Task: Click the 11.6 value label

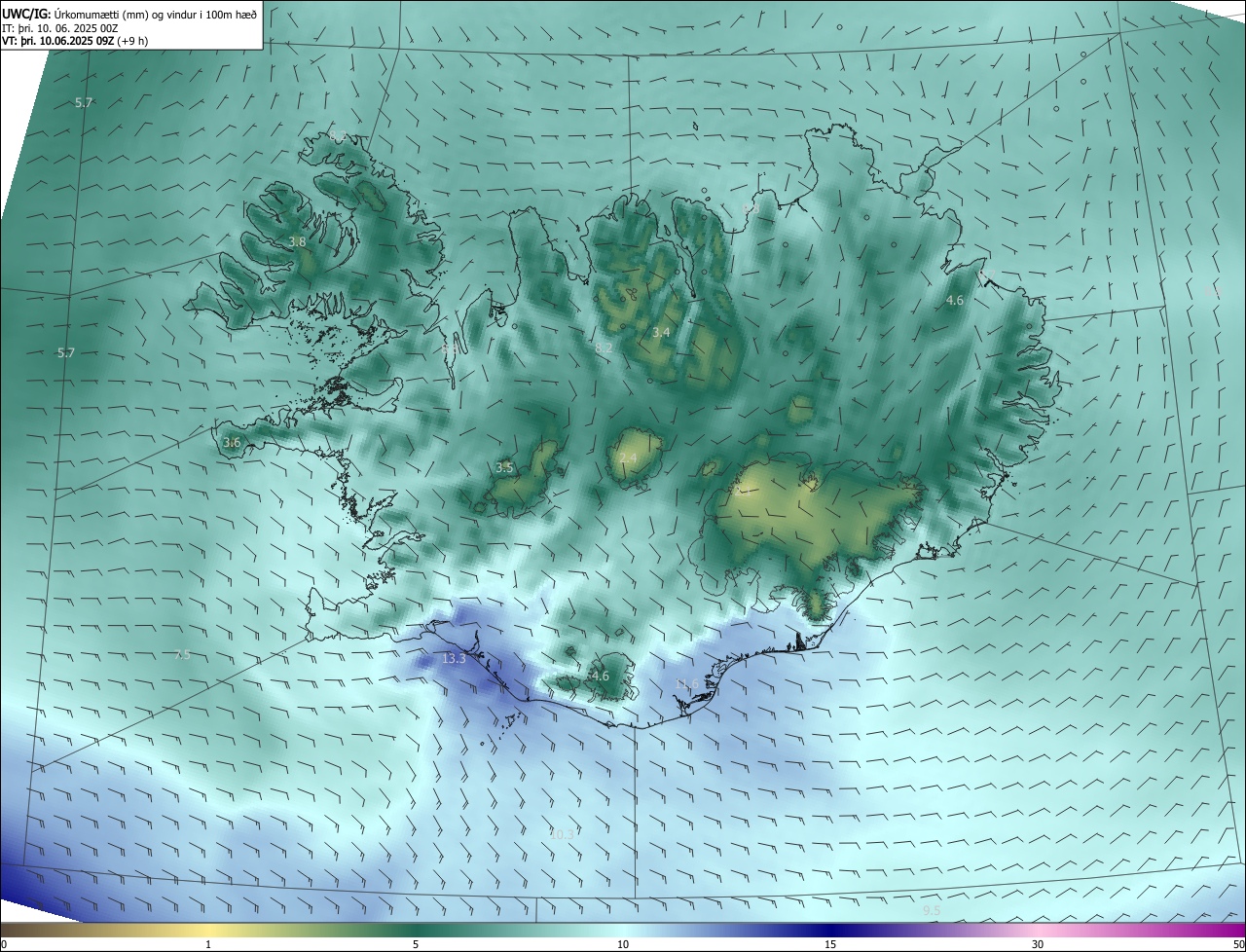Action: click(x=686, y=684)
